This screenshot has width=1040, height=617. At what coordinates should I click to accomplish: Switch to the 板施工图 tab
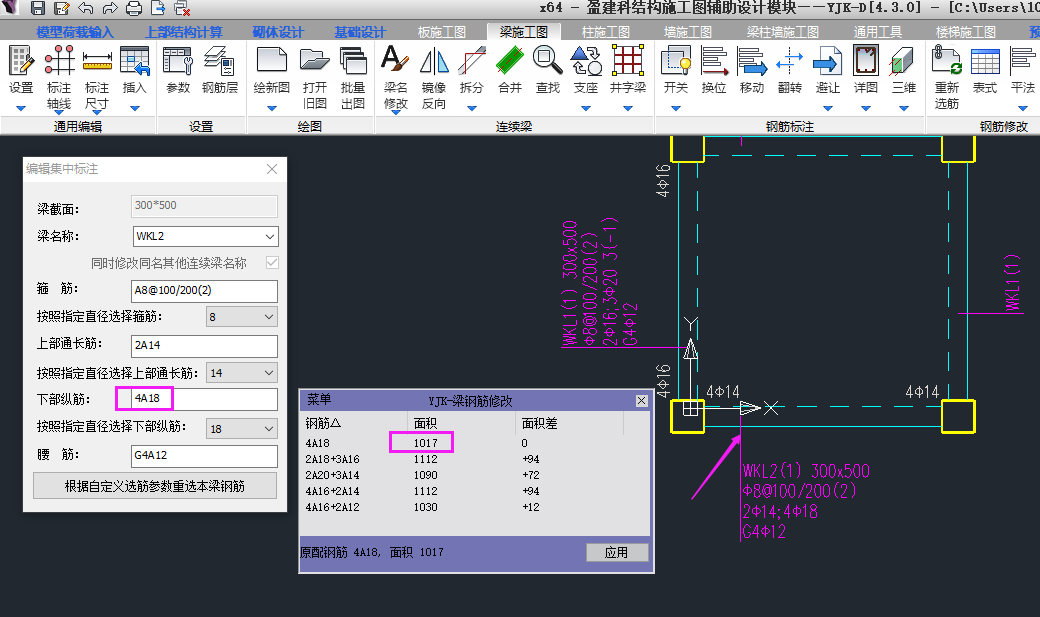[x=442, y=32]
